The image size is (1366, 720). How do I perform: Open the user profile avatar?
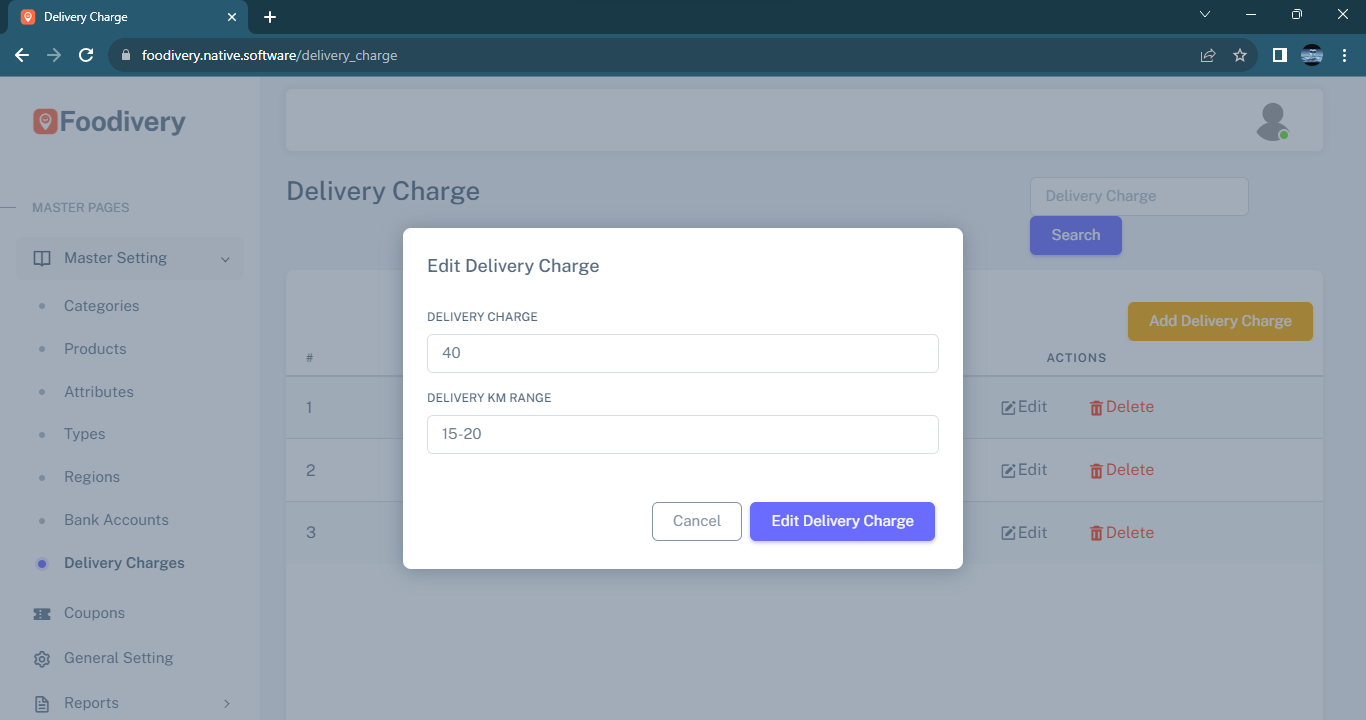(1272, 121)
